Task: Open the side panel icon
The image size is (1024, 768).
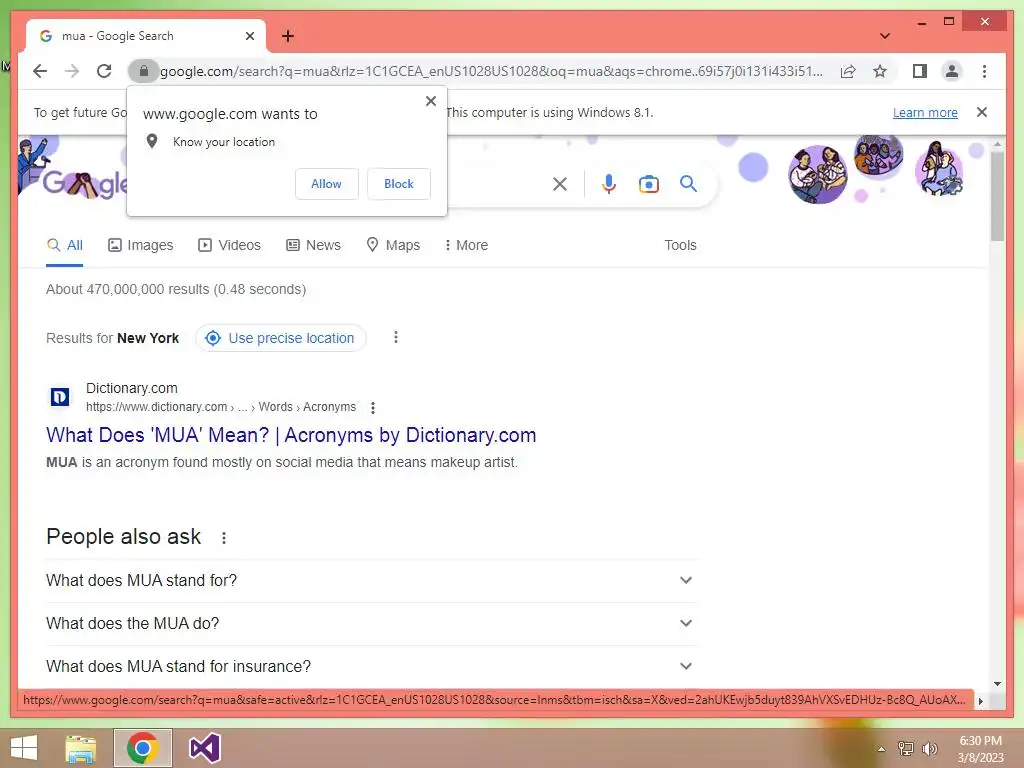Action: tap(920, 71)
